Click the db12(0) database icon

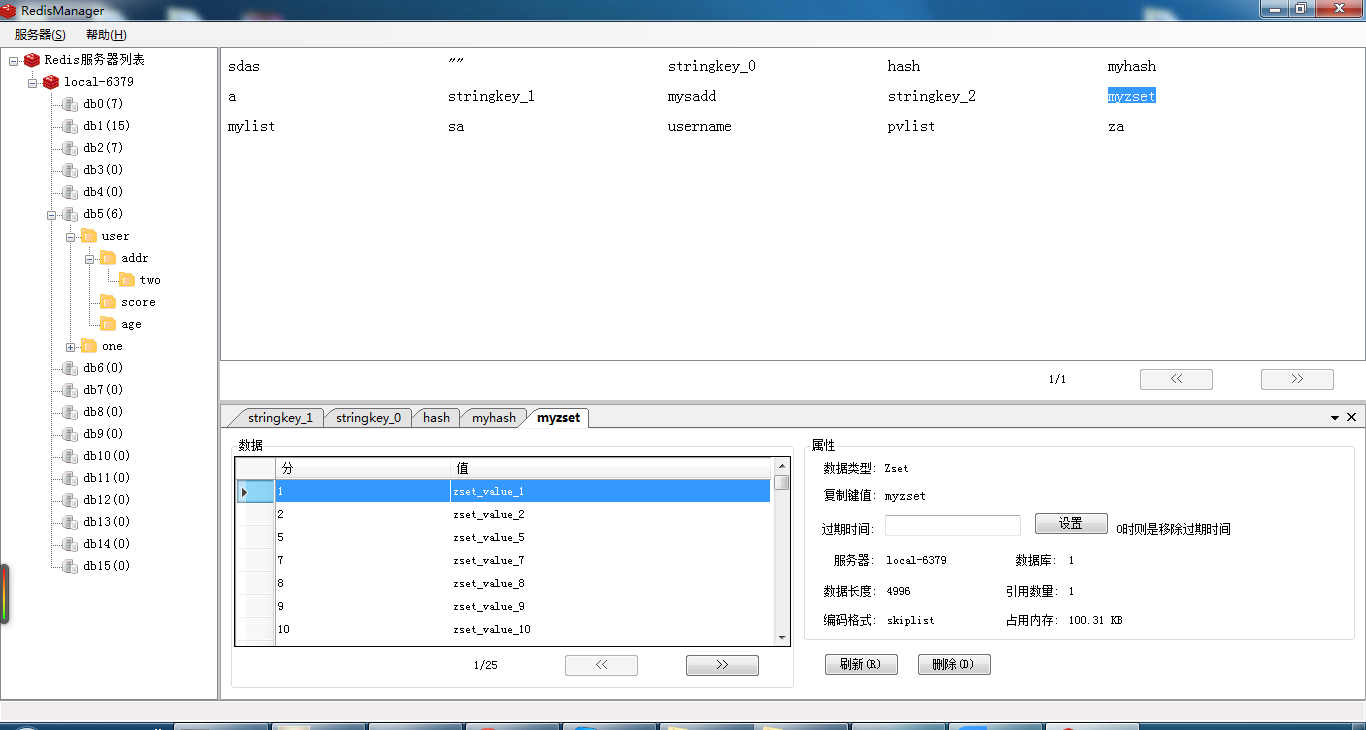[x=70, y=500]
